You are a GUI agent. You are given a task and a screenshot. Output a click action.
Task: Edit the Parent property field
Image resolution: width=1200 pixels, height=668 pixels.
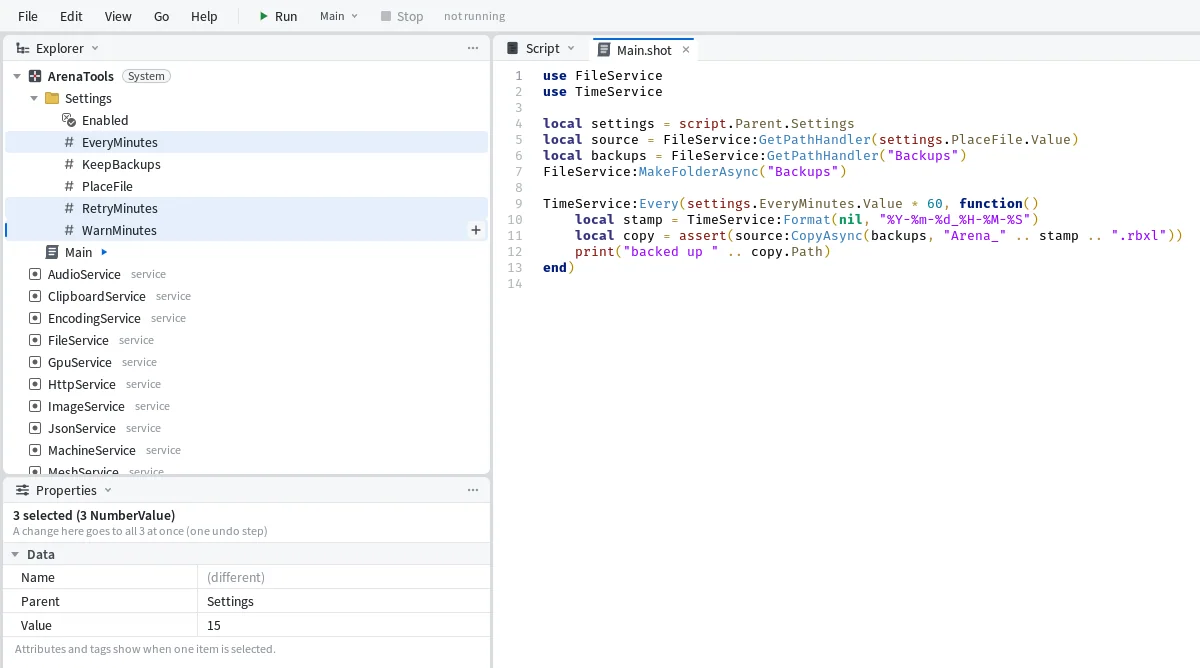tap(344, 601)
